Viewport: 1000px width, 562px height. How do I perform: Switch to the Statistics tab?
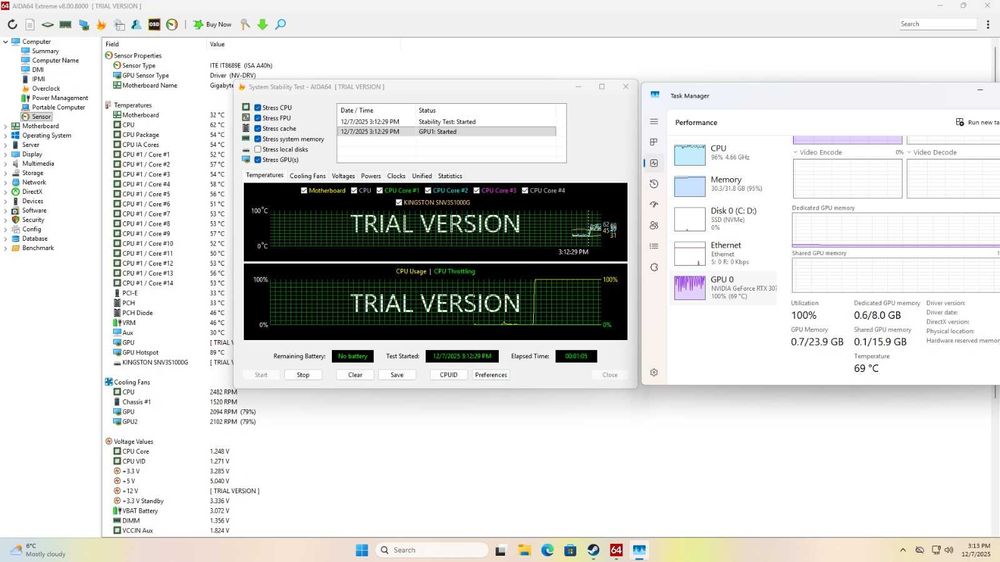coord(450,176)
